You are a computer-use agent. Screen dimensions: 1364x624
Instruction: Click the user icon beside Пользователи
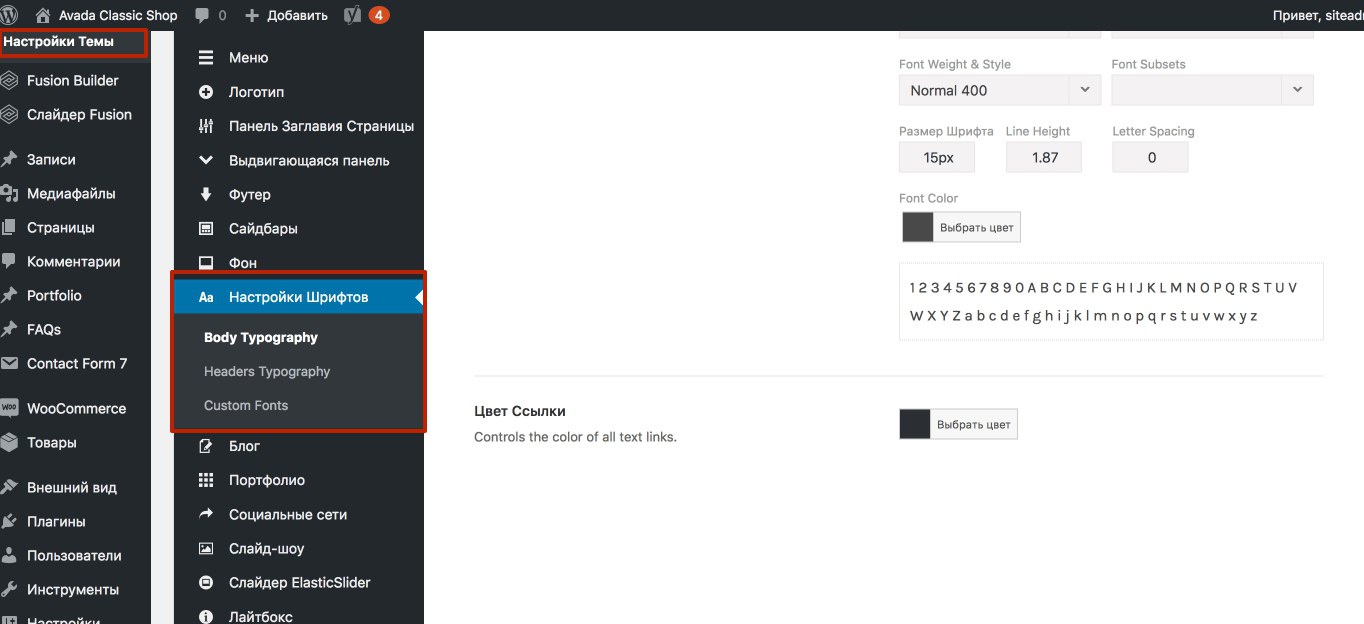9,556
